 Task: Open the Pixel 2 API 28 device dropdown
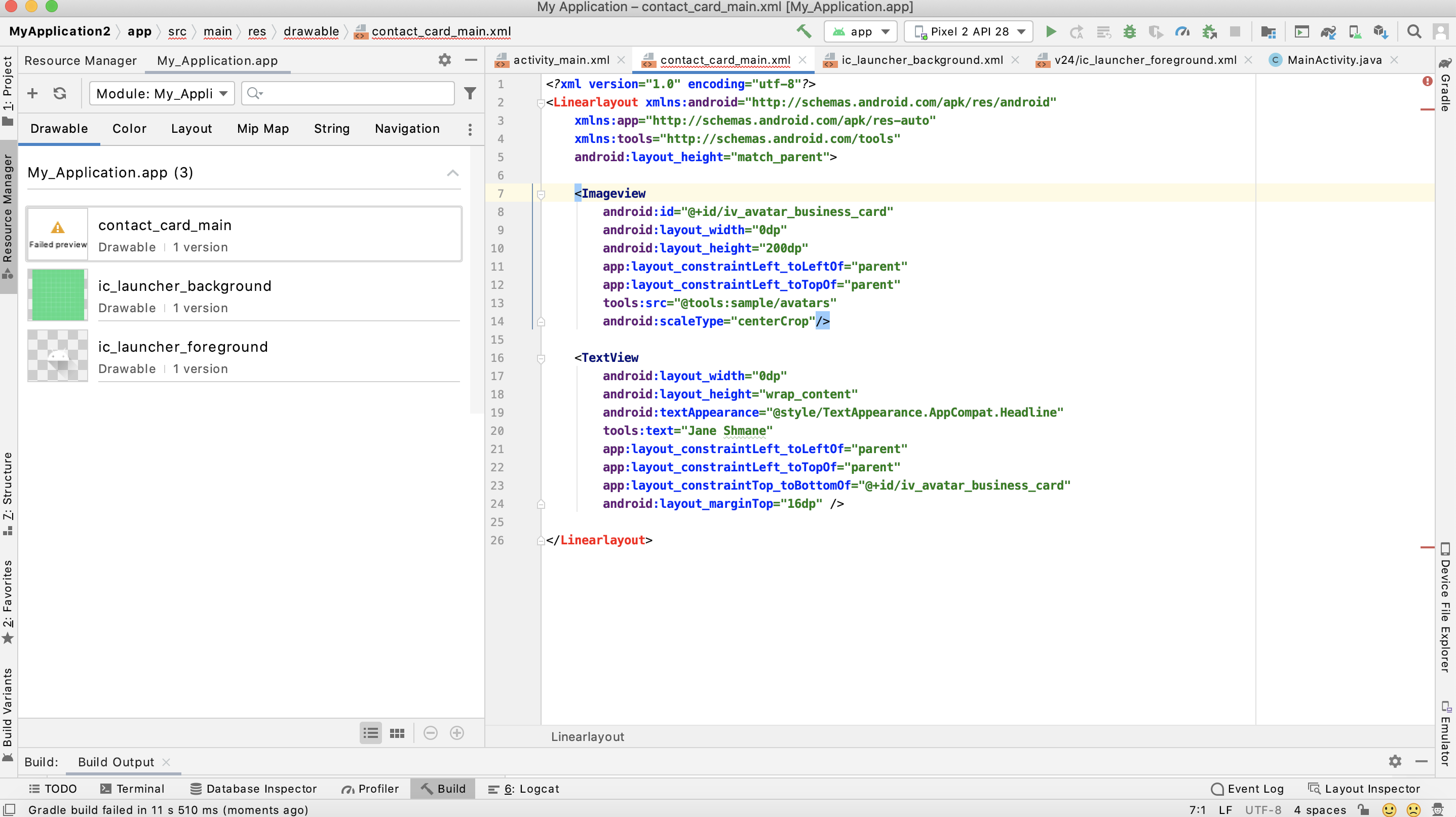(x=969, y=31)
